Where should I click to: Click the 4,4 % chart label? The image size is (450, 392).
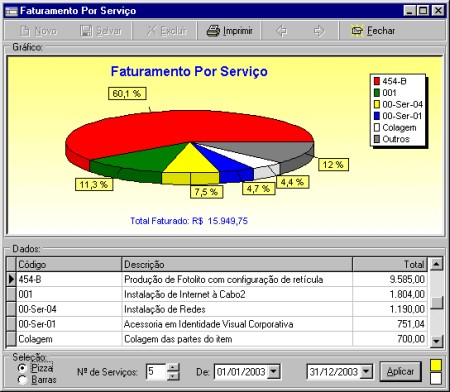(292, 182)
